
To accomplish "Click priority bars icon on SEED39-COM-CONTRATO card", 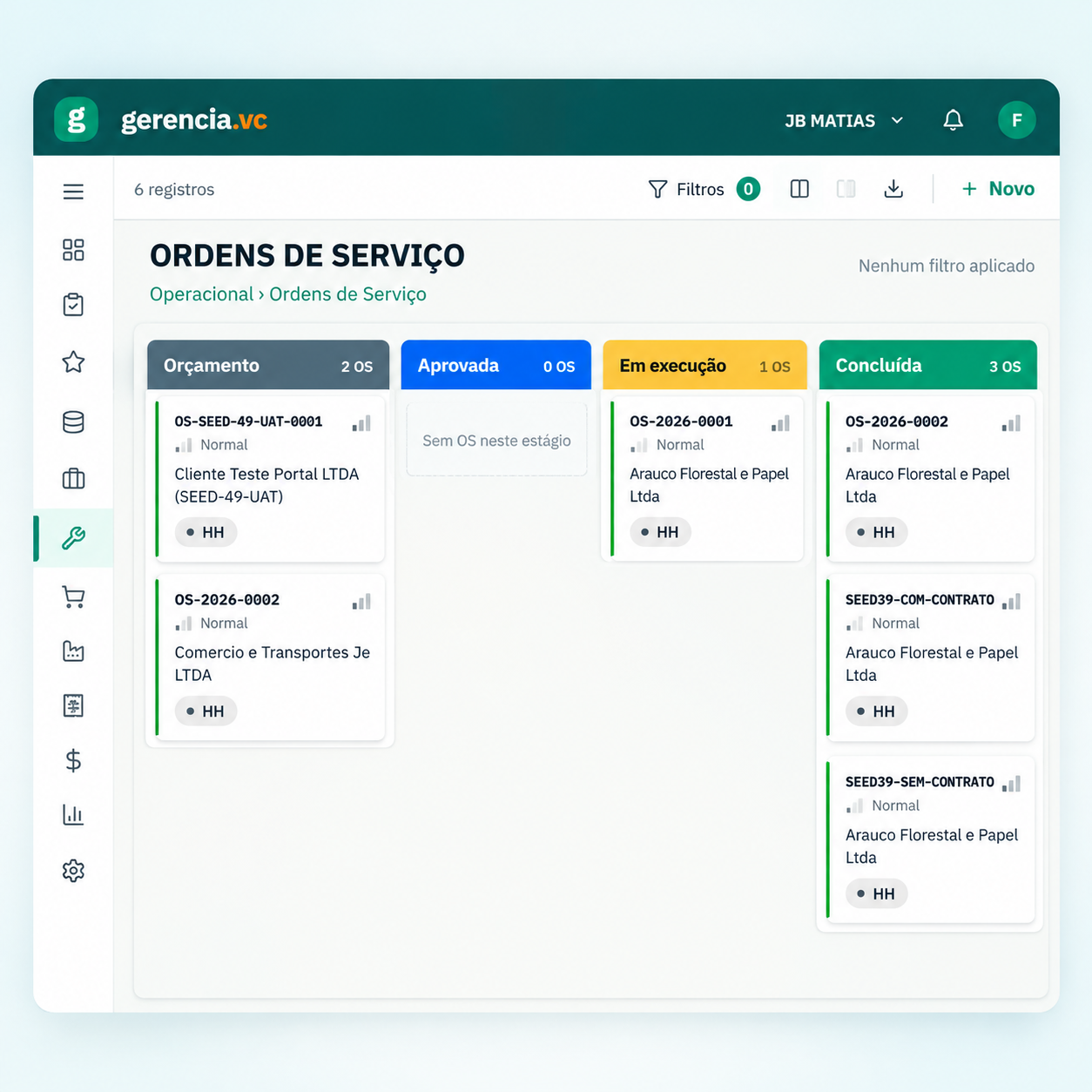I will coord(1011,602).
